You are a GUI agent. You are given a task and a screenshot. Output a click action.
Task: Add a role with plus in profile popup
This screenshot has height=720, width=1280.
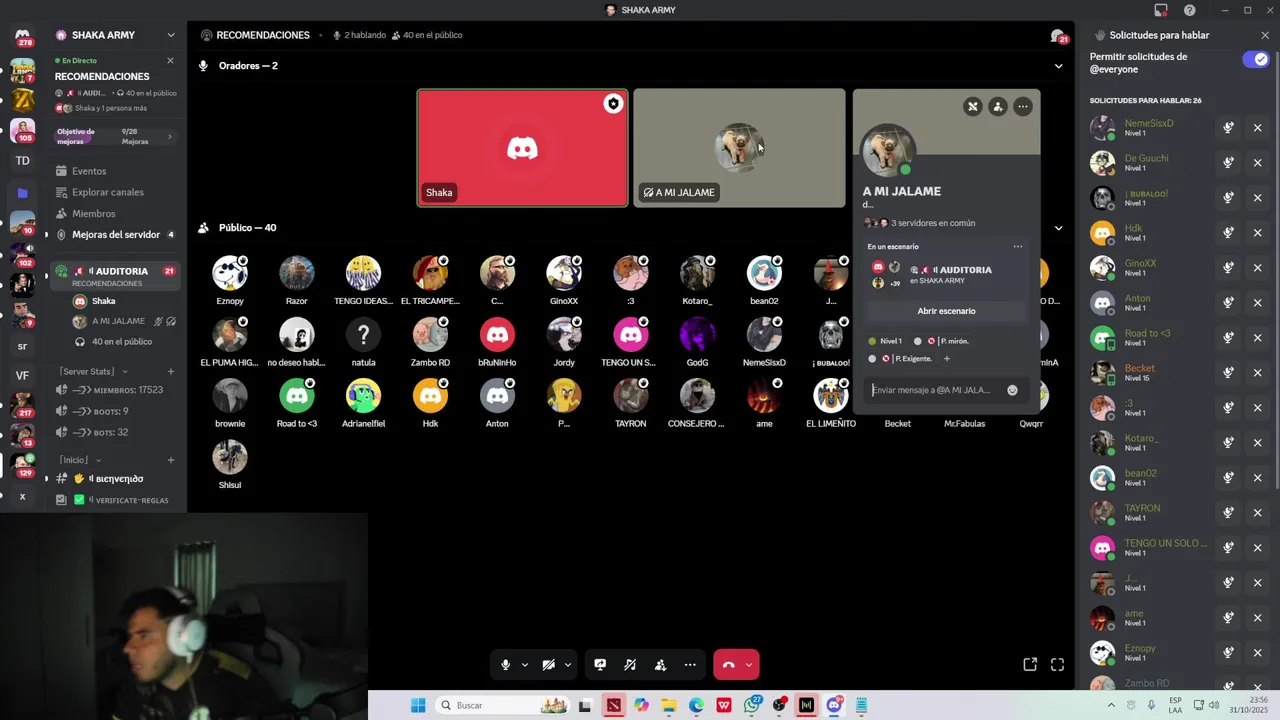(946, 358)
